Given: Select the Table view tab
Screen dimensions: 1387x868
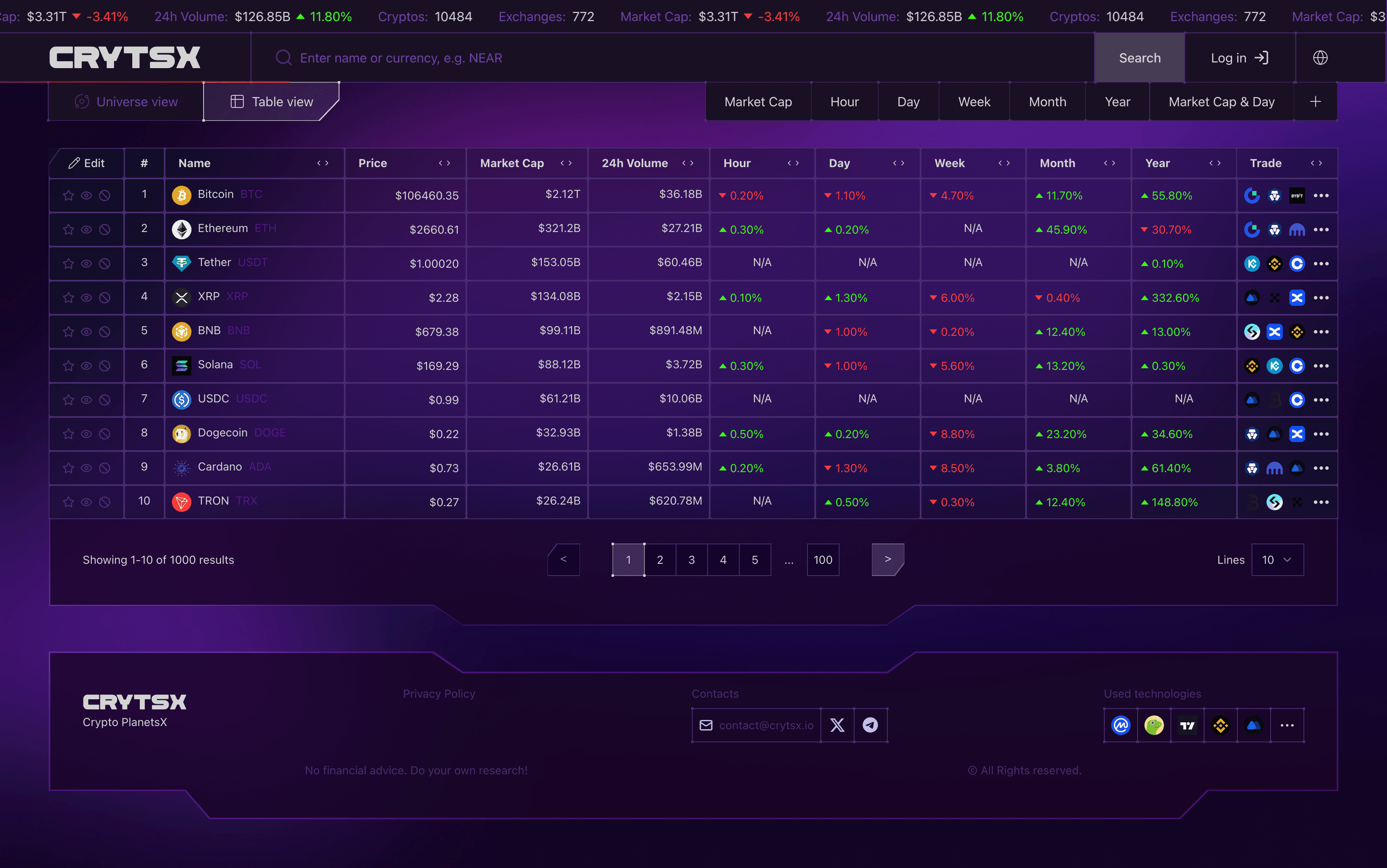Looking at the screenshot, I should (271, 102).
